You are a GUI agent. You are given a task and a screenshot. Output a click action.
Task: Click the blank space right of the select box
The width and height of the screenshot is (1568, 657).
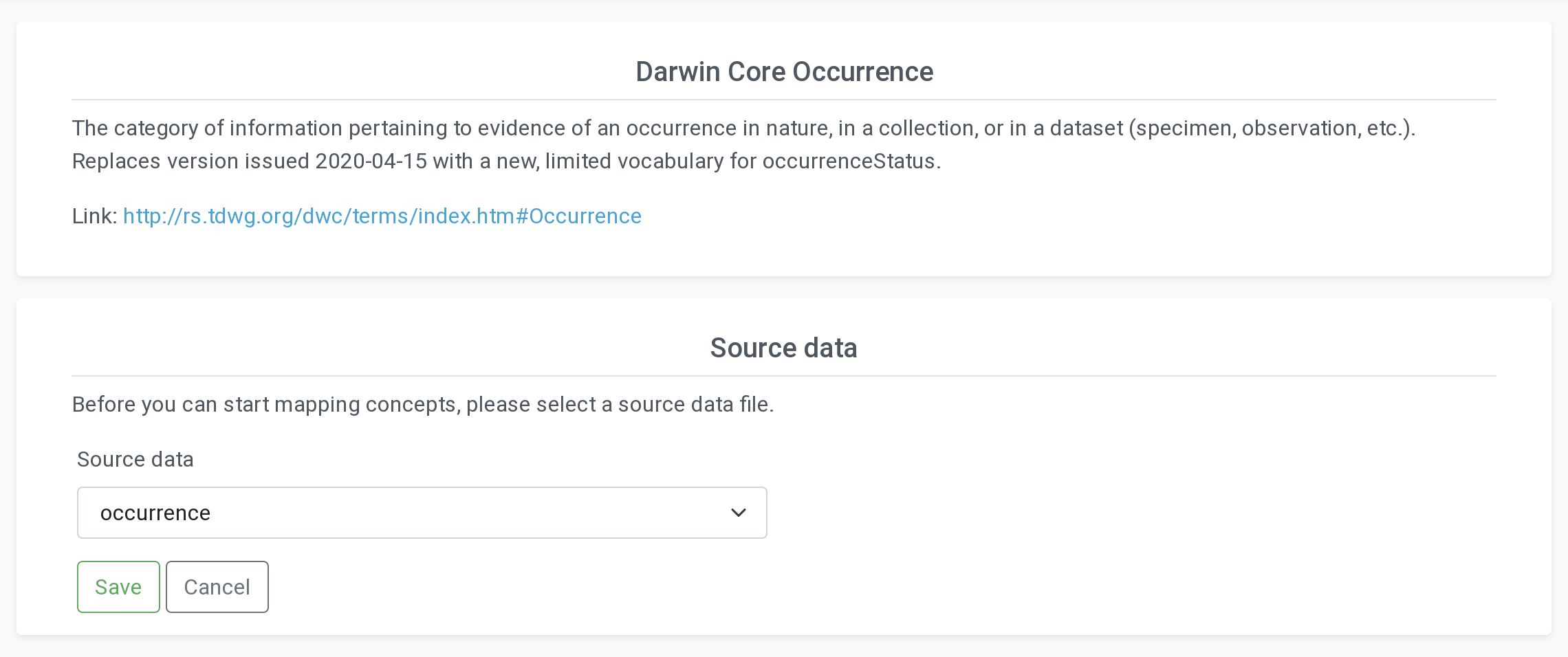click(1100, 513)
